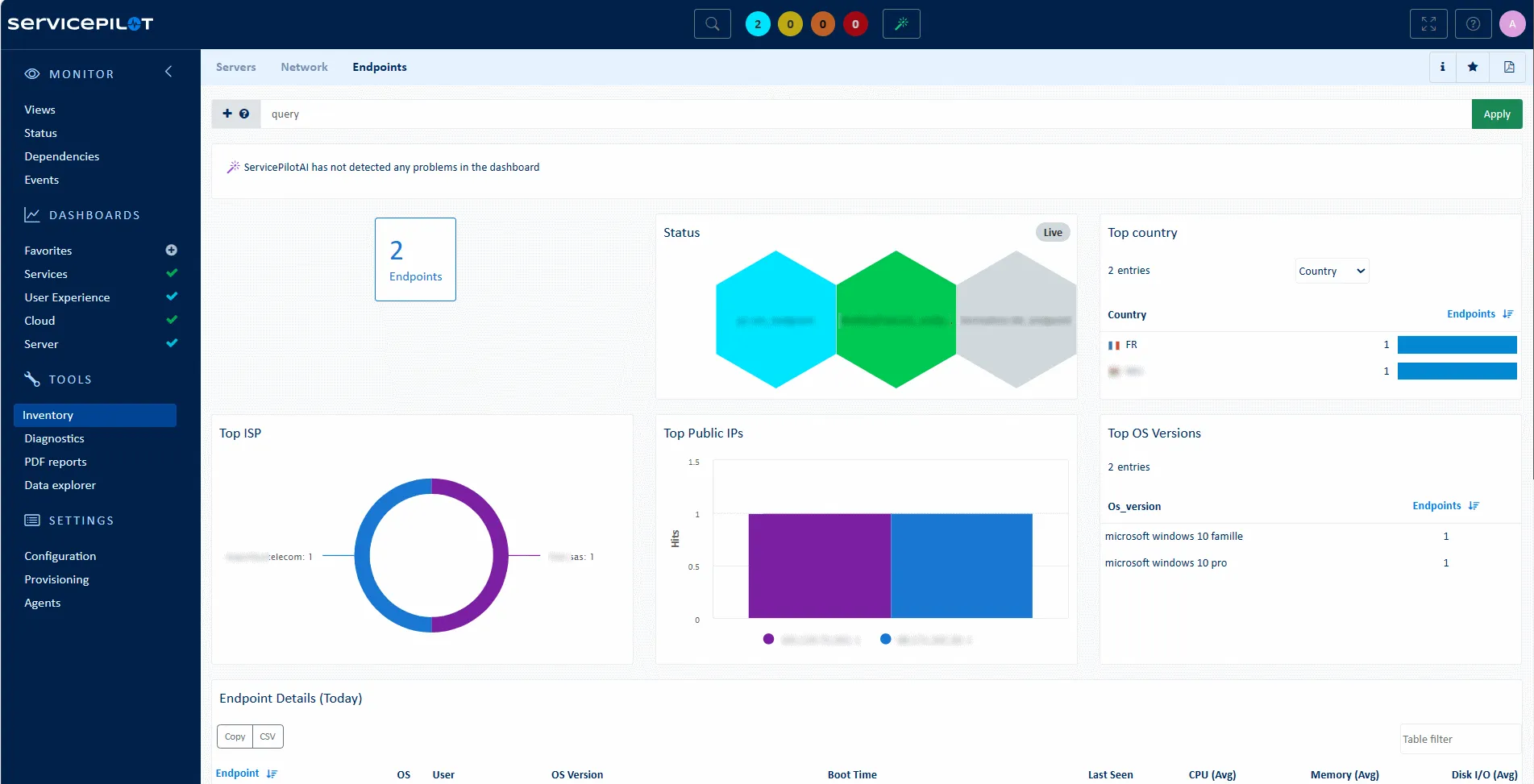Click the ServicePilotAI magic wand icon
The image size is (1534, 784).
(x=901, y=24)
